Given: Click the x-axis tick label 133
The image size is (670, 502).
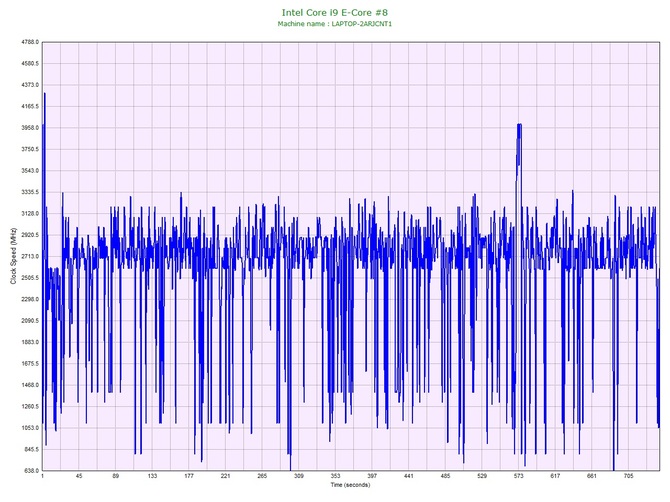Looking at the screenshot, I should coord(152,476).
